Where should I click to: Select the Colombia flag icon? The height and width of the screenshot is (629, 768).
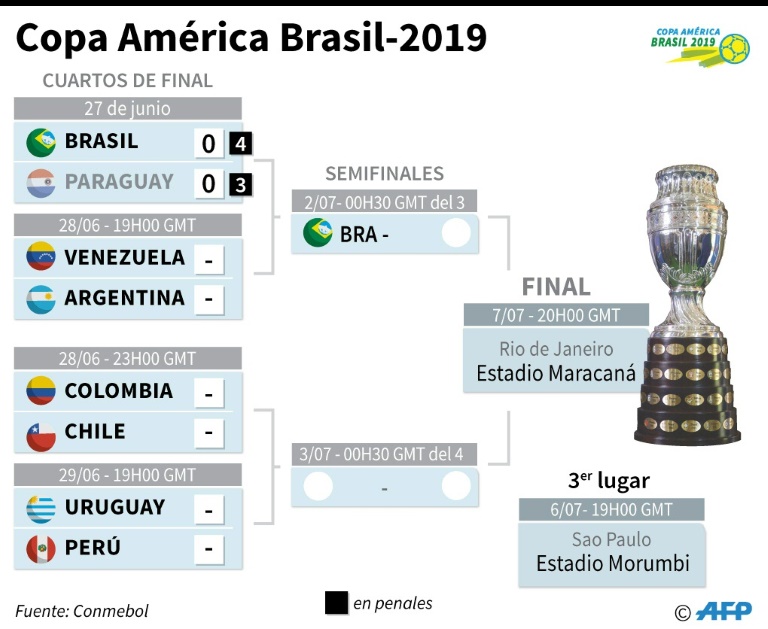(x=41, y=390)
